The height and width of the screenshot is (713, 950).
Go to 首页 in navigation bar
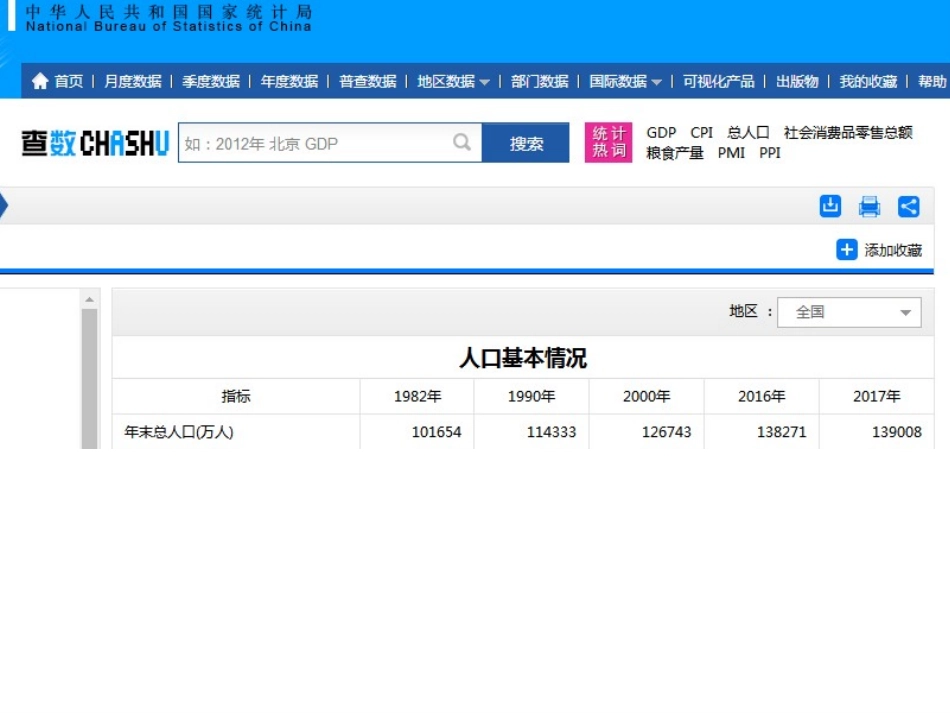point(68,81)
